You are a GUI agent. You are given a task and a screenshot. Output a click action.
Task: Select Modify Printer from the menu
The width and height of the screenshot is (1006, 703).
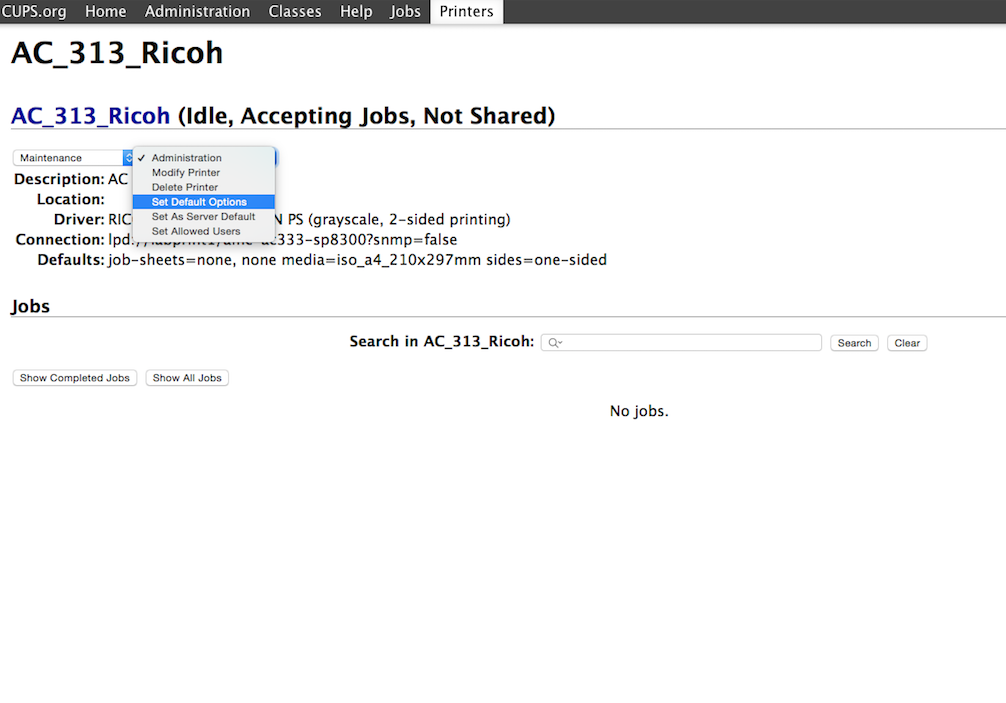point(203,173)
